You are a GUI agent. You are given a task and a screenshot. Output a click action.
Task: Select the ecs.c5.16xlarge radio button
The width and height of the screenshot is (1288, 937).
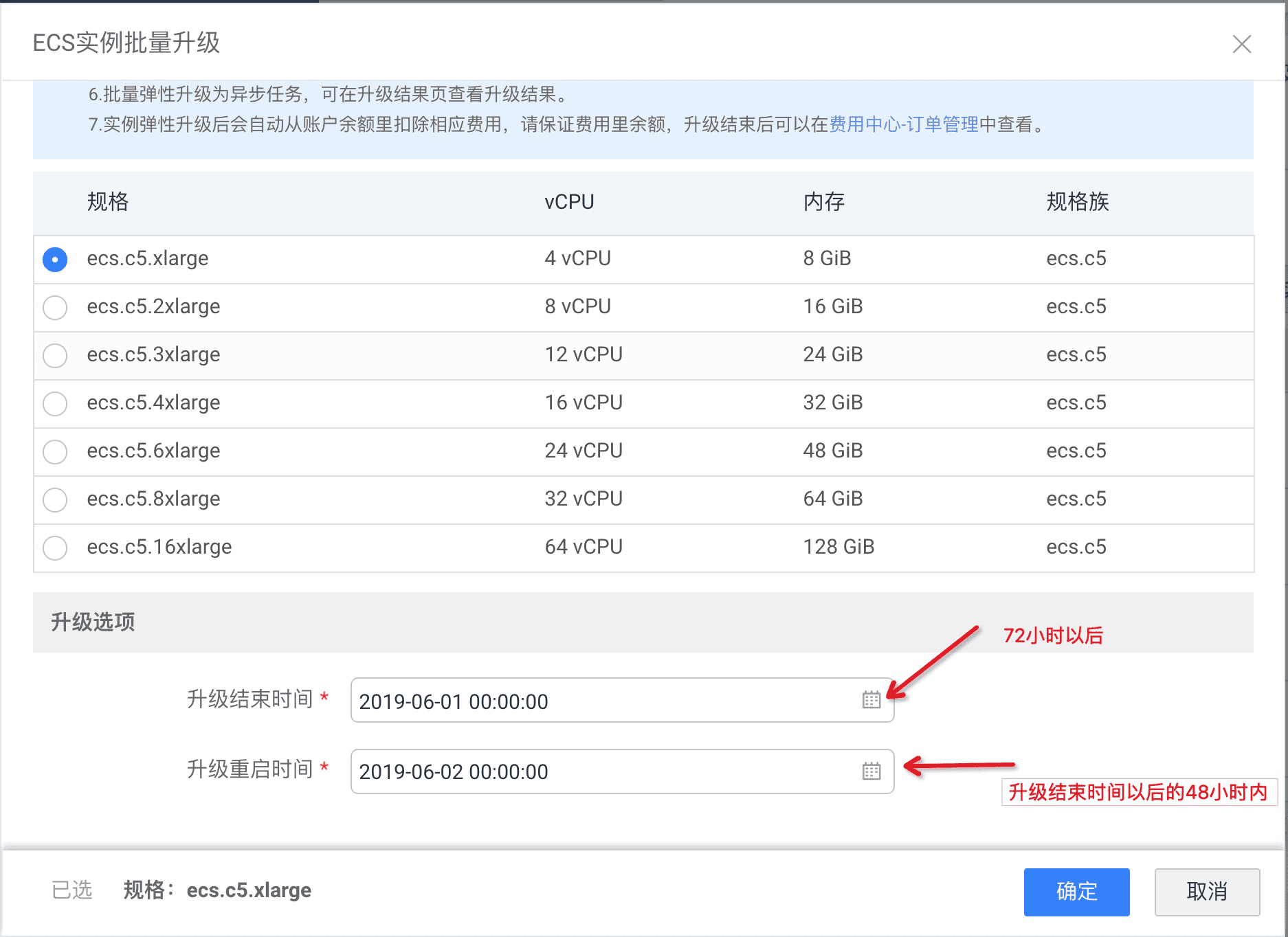[55, 548]
